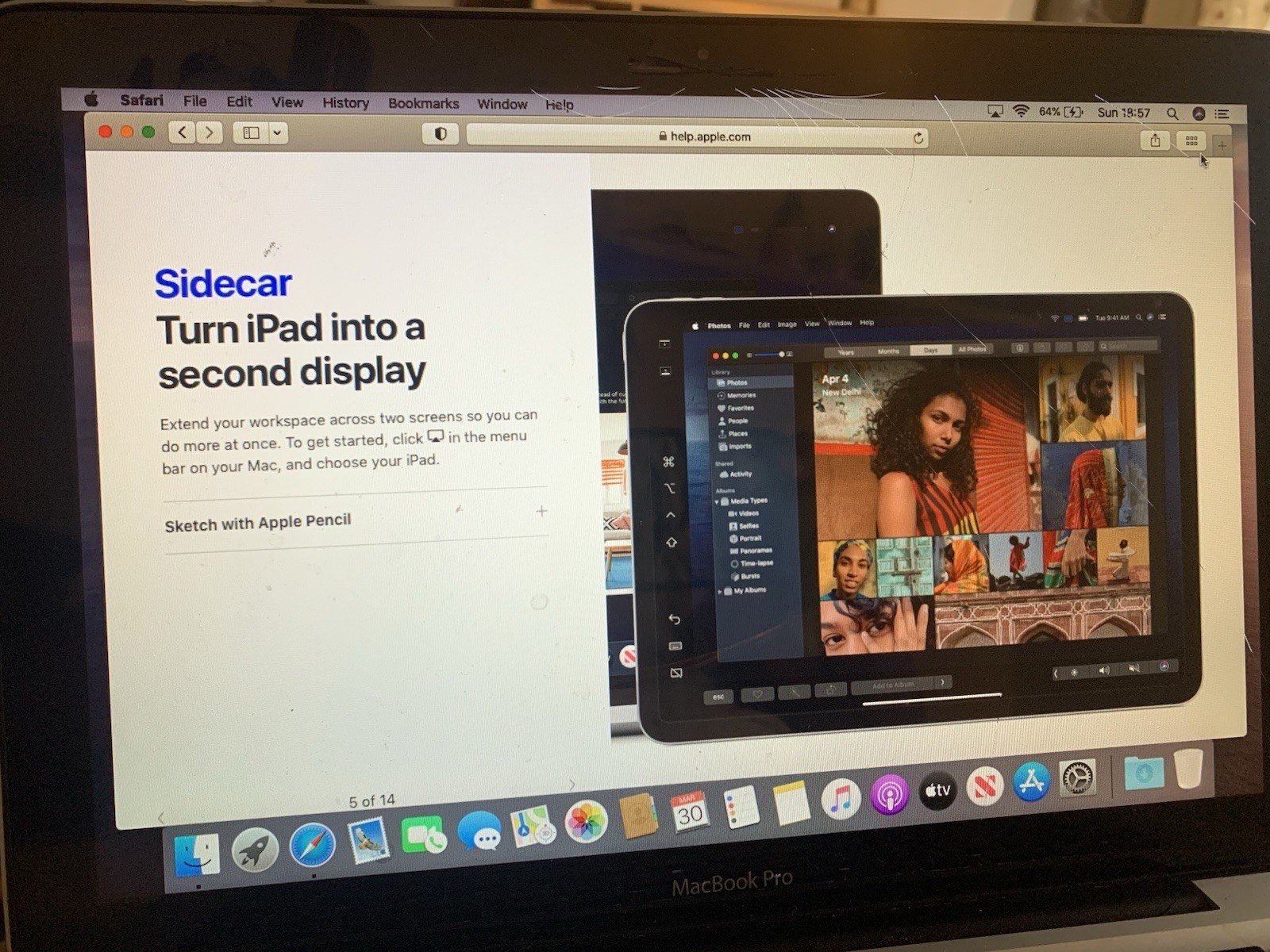Click the Safari compass in the Dock
1270x952 pixels.
click(313, 845)
